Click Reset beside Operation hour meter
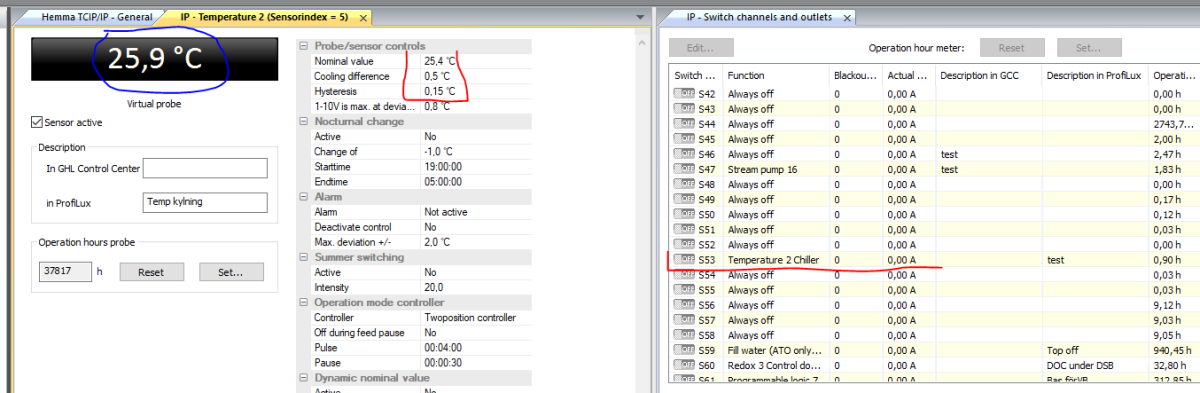The width and height of the screenshot is (1200, 393). point(1012,48)
